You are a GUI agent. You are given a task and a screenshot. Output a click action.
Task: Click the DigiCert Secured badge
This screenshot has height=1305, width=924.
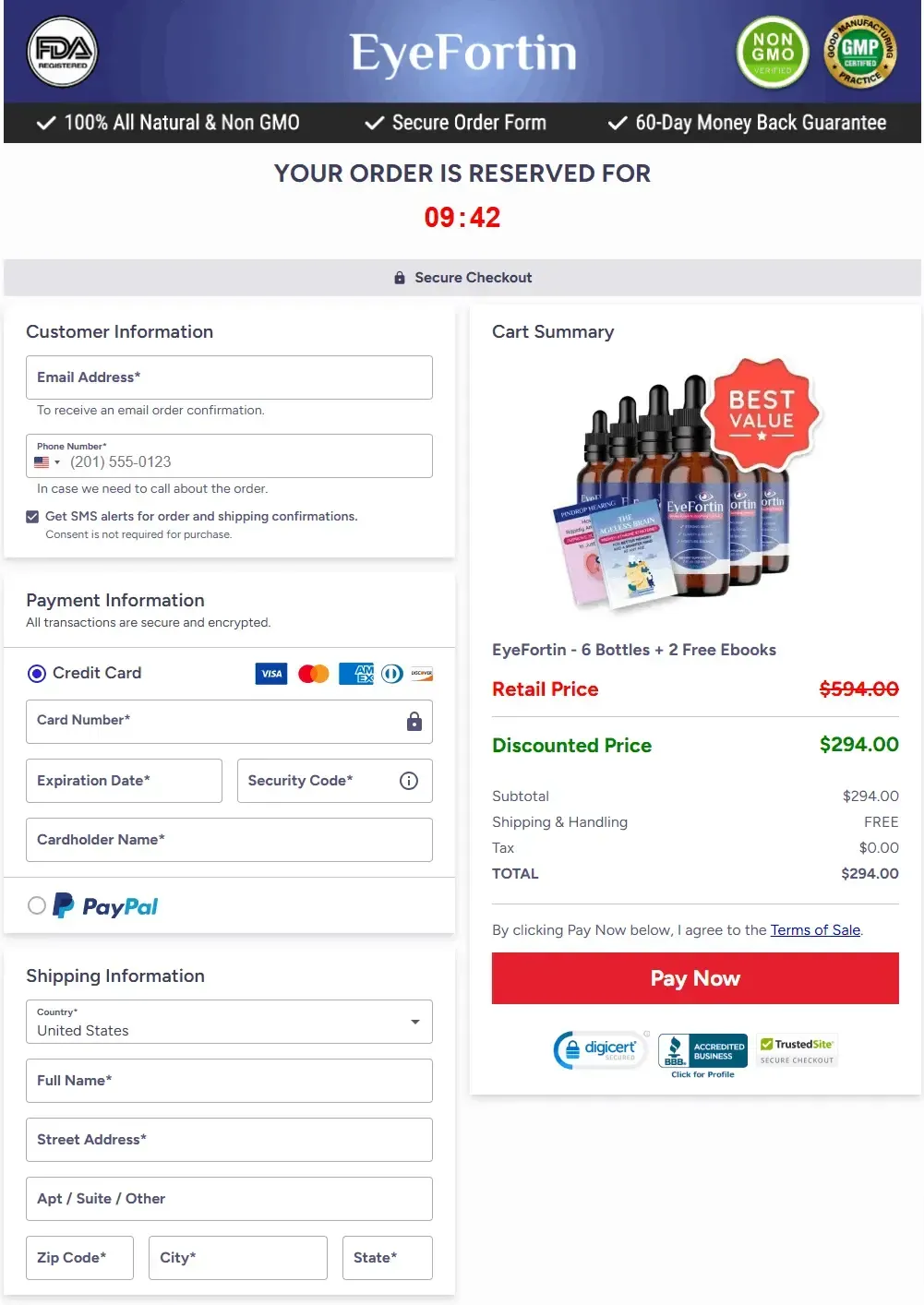[601, 1050]
